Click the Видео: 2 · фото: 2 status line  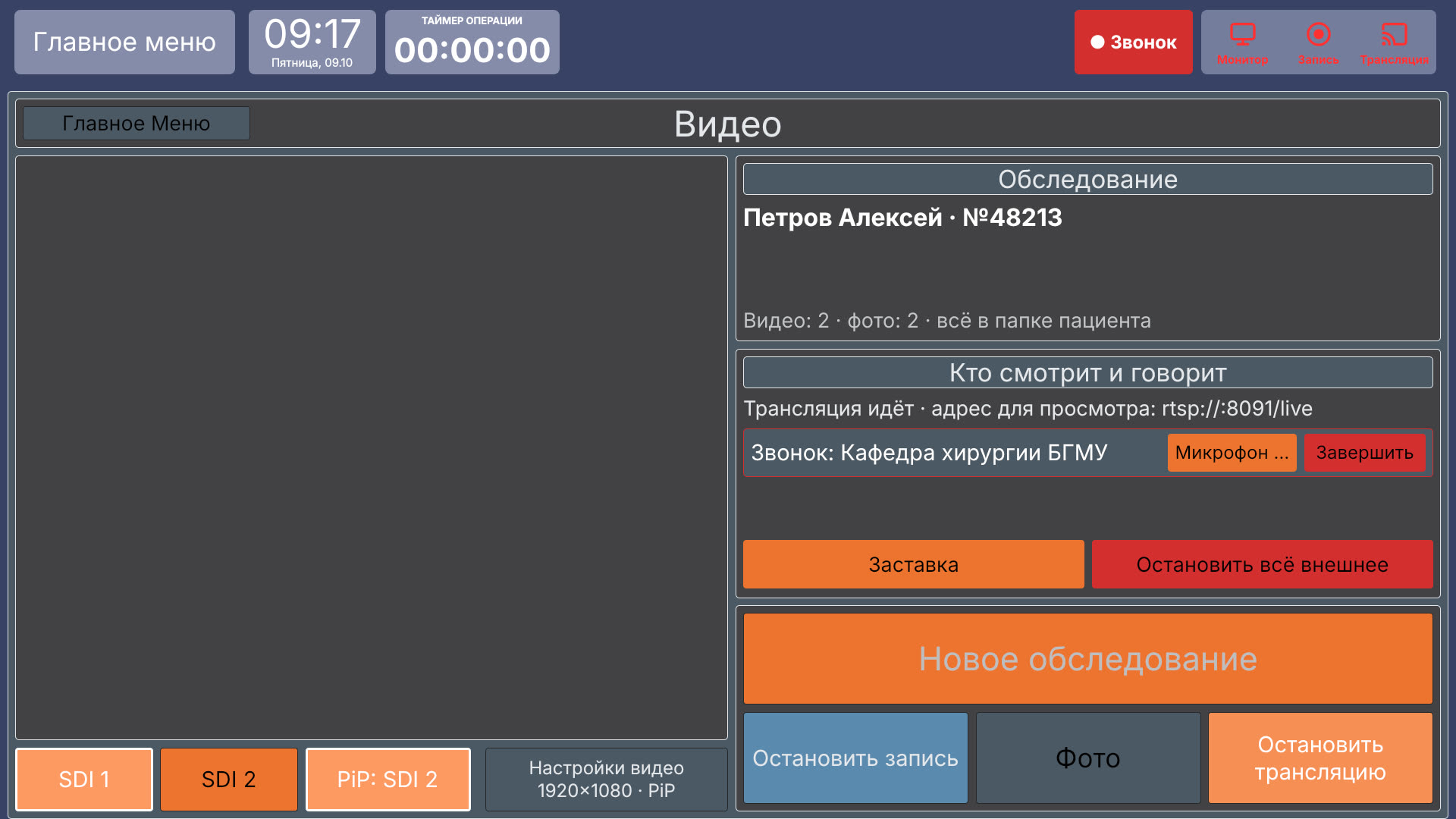946,321
